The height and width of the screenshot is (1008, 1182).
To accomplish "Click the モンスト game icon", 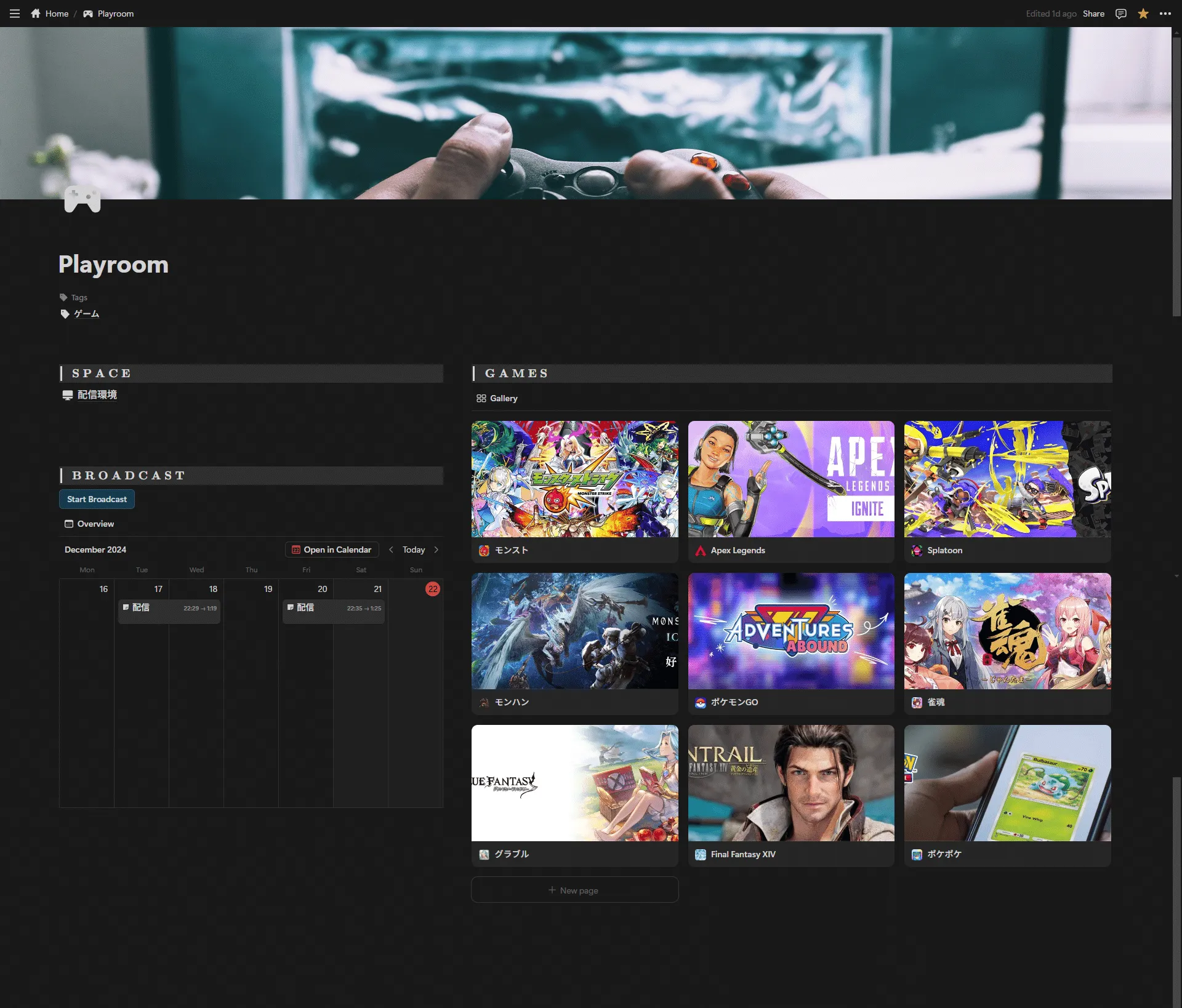I will [484, 551].
